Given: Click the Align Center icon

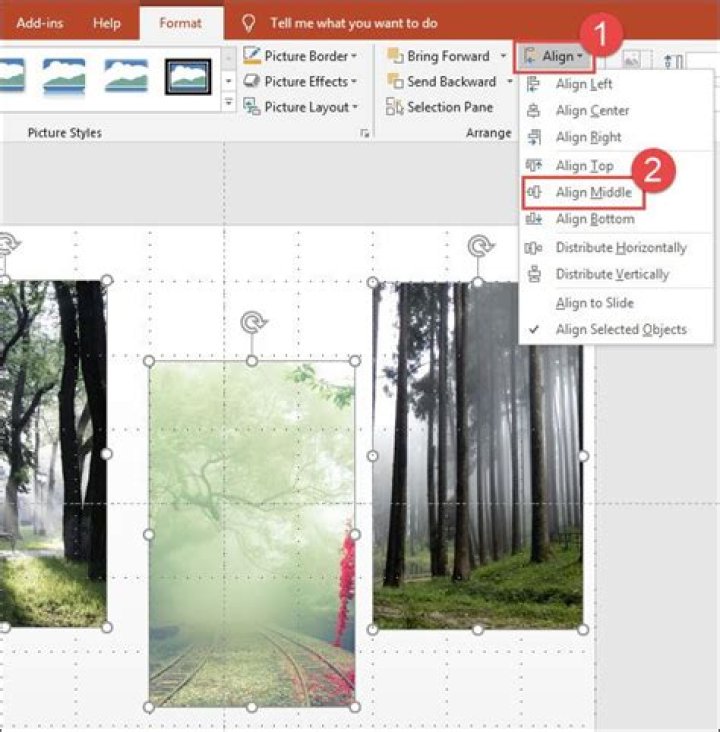Looking at the screenshot, I should (x=533, y=111).
